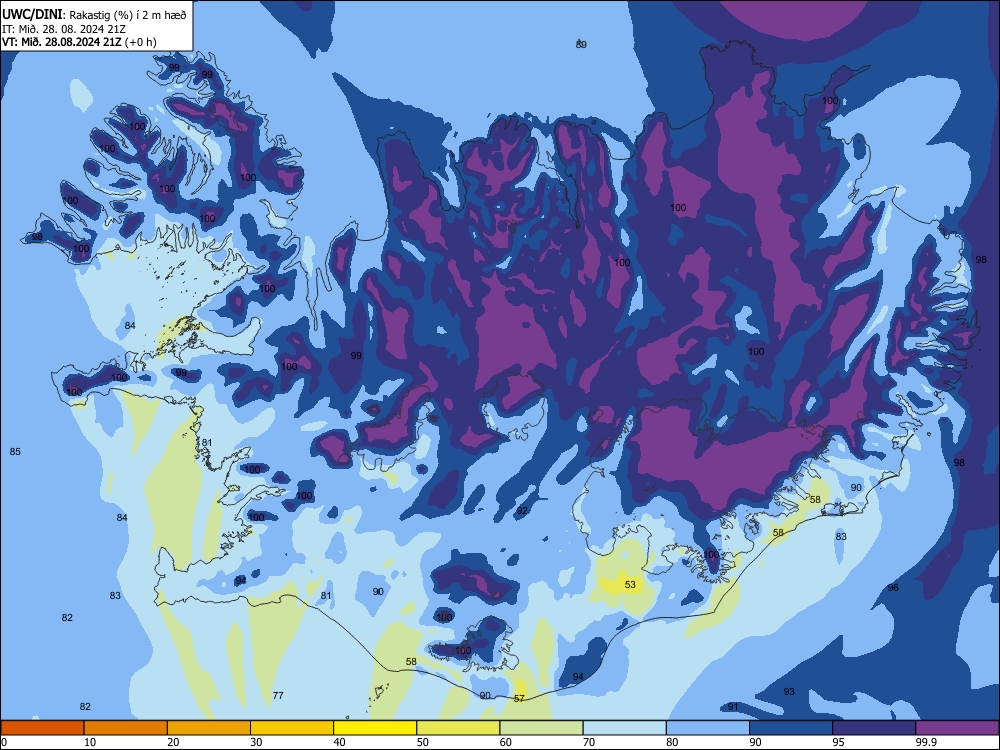Click the title text "UWC/DINI: Rakastig (%) í 2 m hæð"
1000x750 pixels.
point(94,14)
